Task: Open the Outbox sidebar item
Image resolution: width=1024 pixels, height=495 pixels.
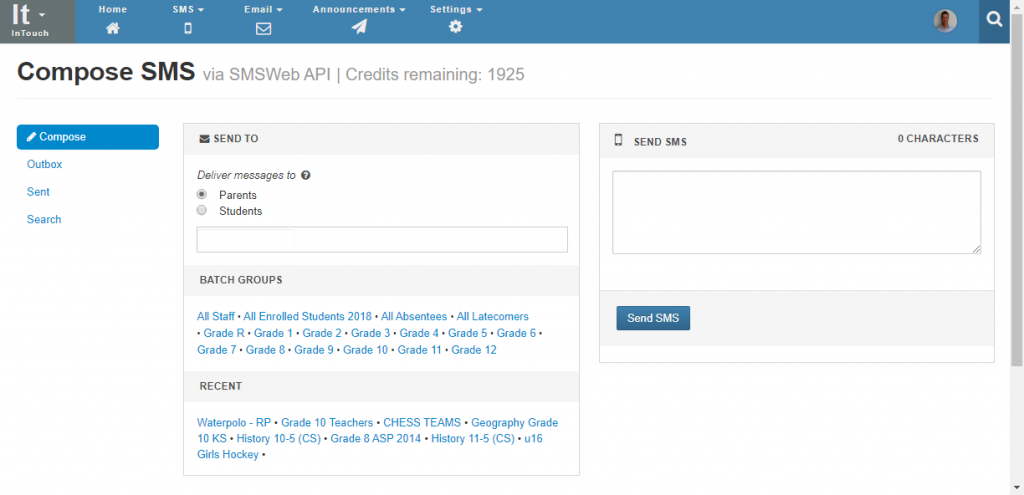Action: 44,165
